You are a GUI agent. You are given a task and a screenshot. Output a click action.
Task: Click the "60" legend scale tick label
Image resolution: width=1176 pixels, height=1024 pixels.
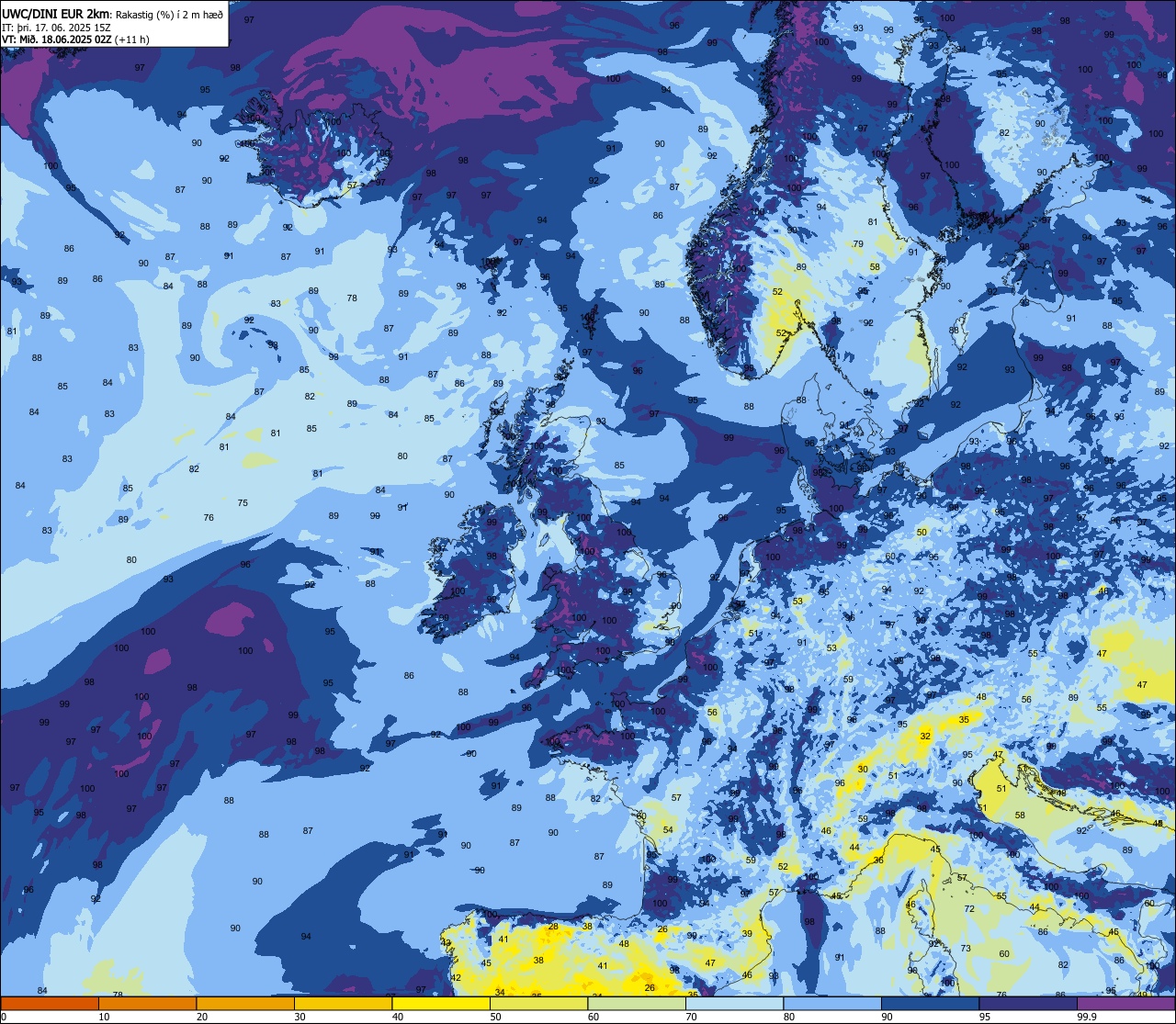[x=594, y=1017]
